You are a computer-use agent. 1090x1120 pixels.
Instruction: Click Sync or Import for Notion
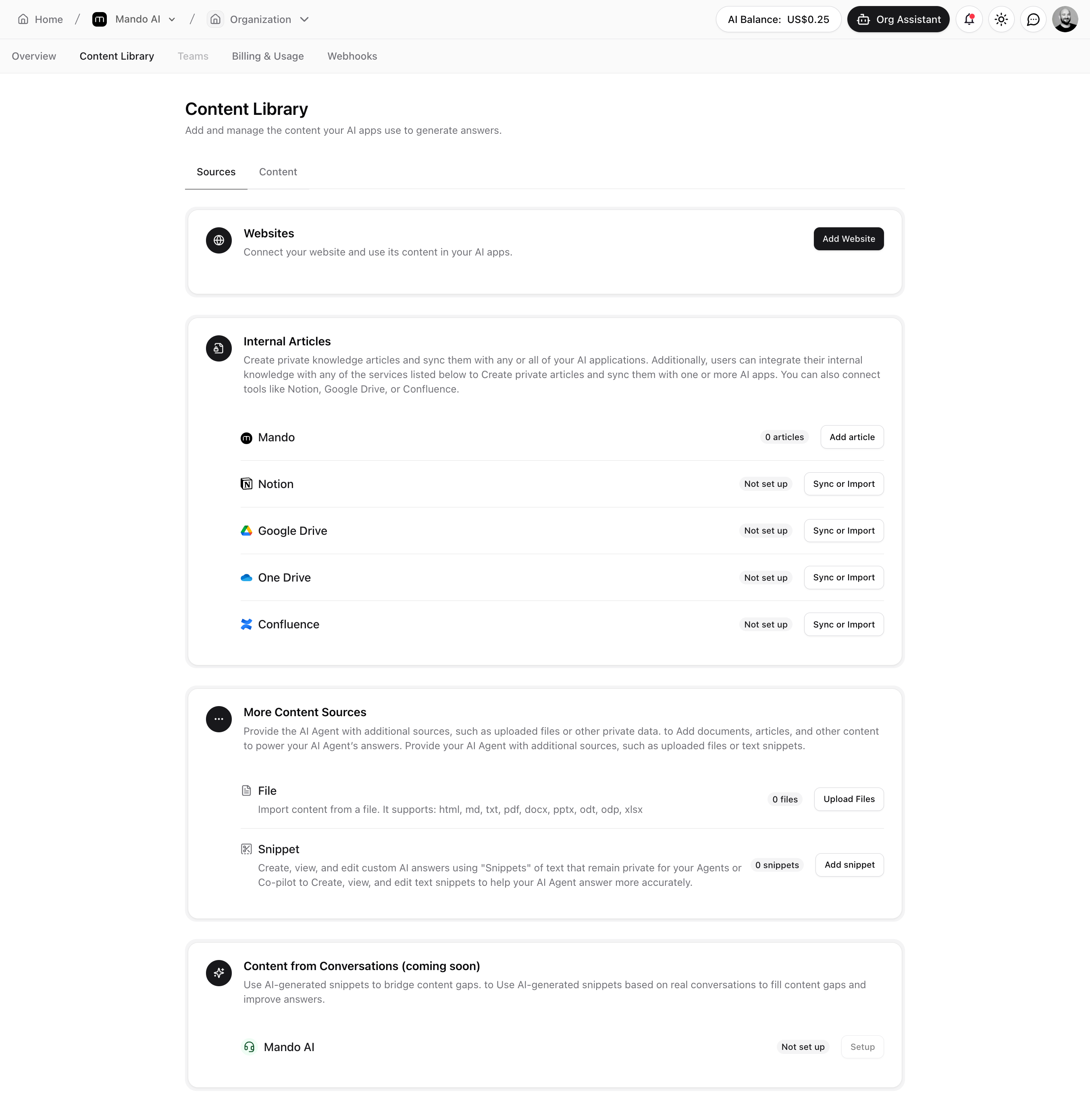pos(843,484)
